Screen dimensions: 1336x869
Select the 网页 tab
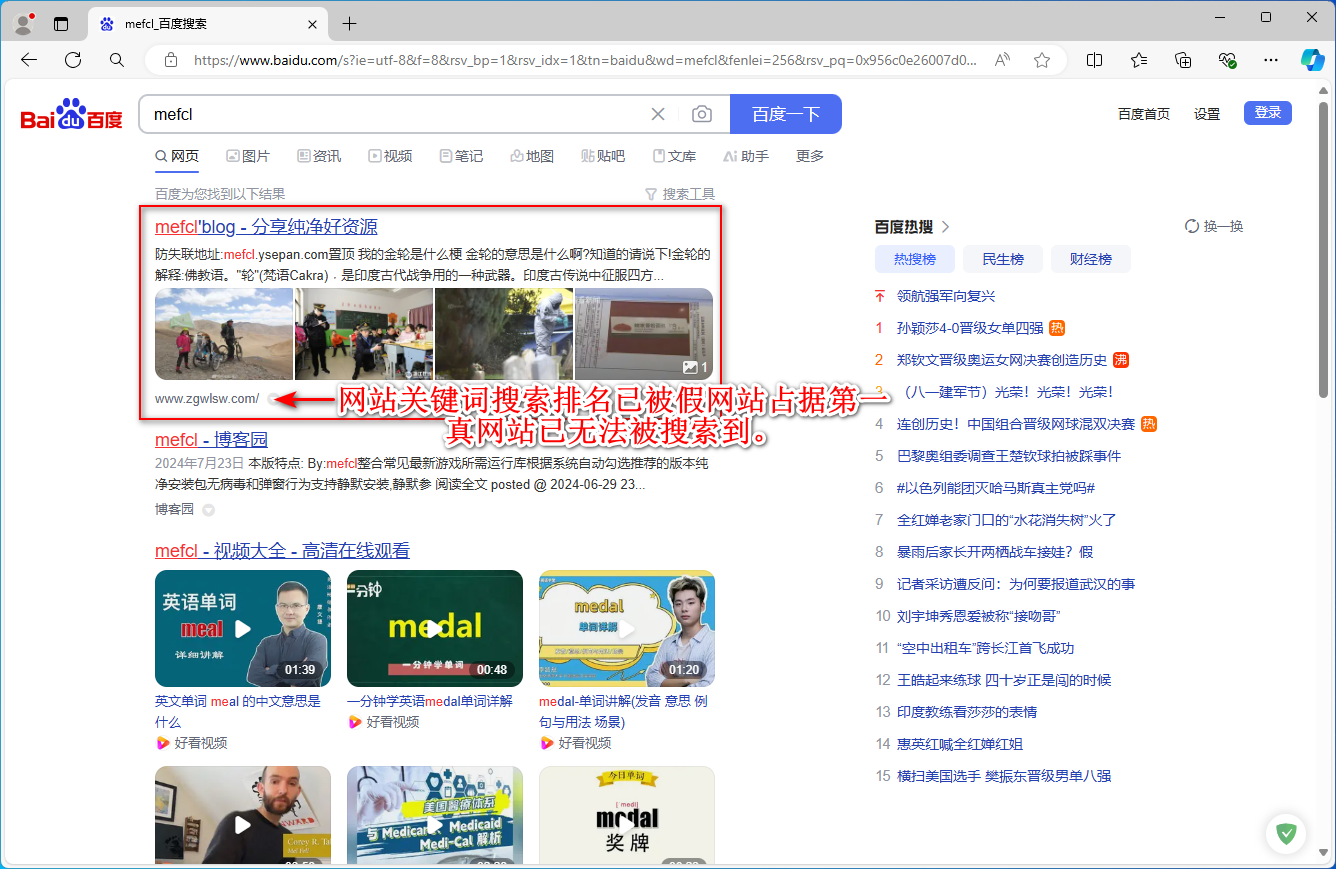(x=177, y=156)
